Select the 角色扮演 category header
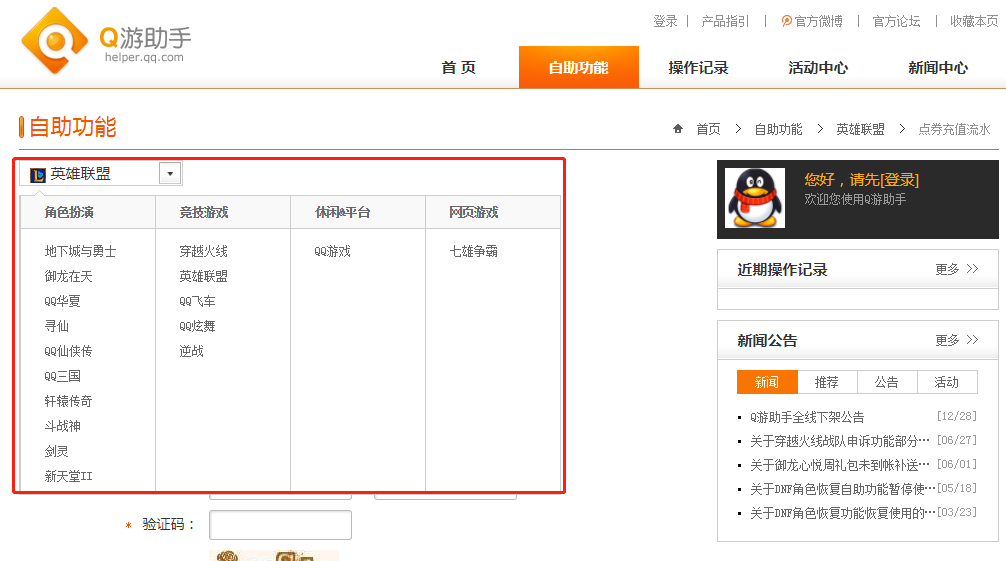The height and width of the screenshot is (561, 1006). click(x=69, y=212)
